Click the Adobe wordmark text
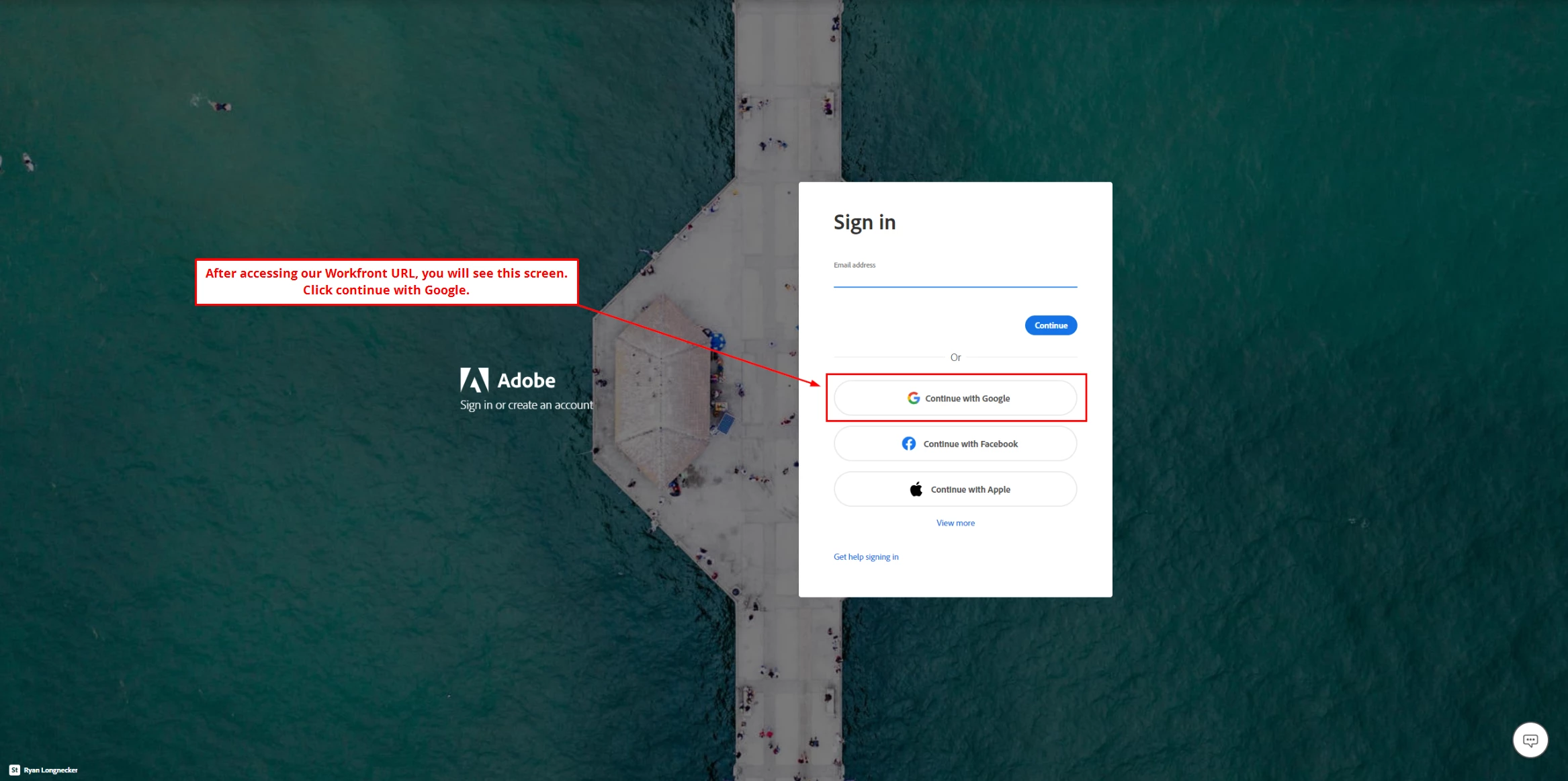Image resolution: width=1568 pixels, height=781 pixels. 526,380
